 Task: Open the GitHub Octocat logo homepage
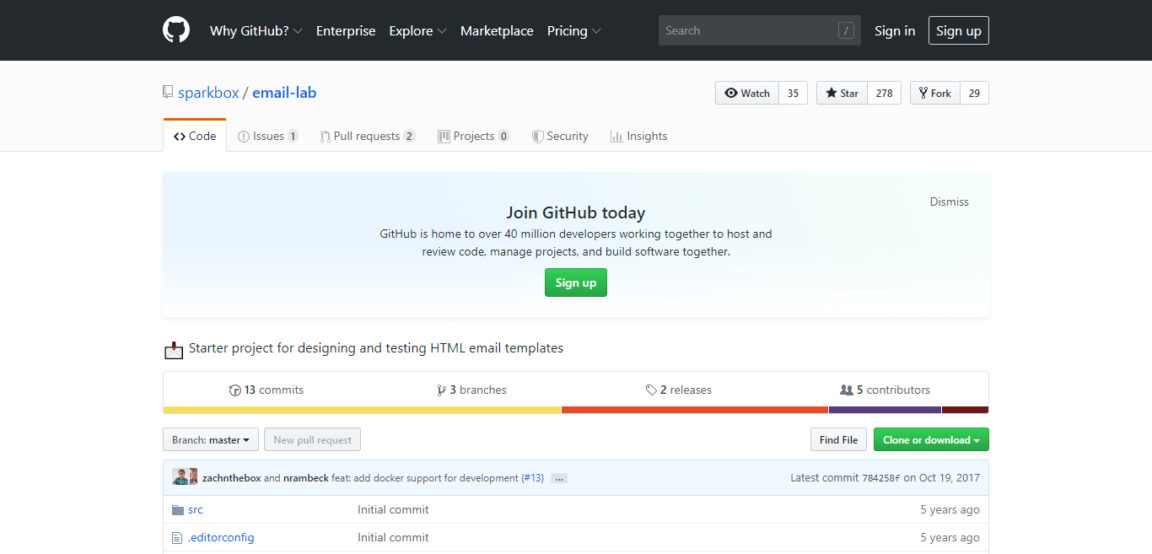[176, 30]
